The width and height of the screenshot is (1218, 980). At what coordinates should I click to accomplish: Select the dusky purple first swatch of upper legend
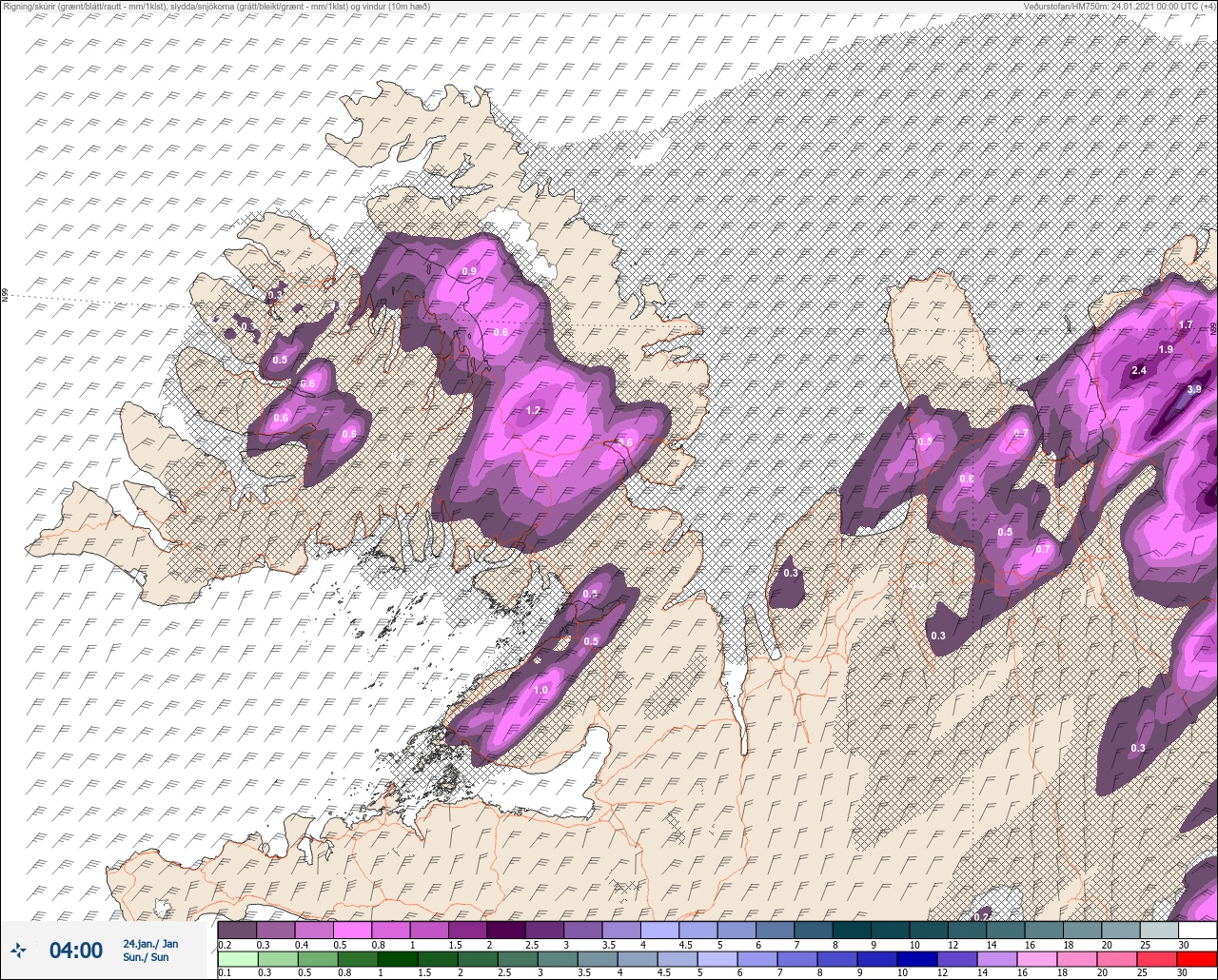237,930
